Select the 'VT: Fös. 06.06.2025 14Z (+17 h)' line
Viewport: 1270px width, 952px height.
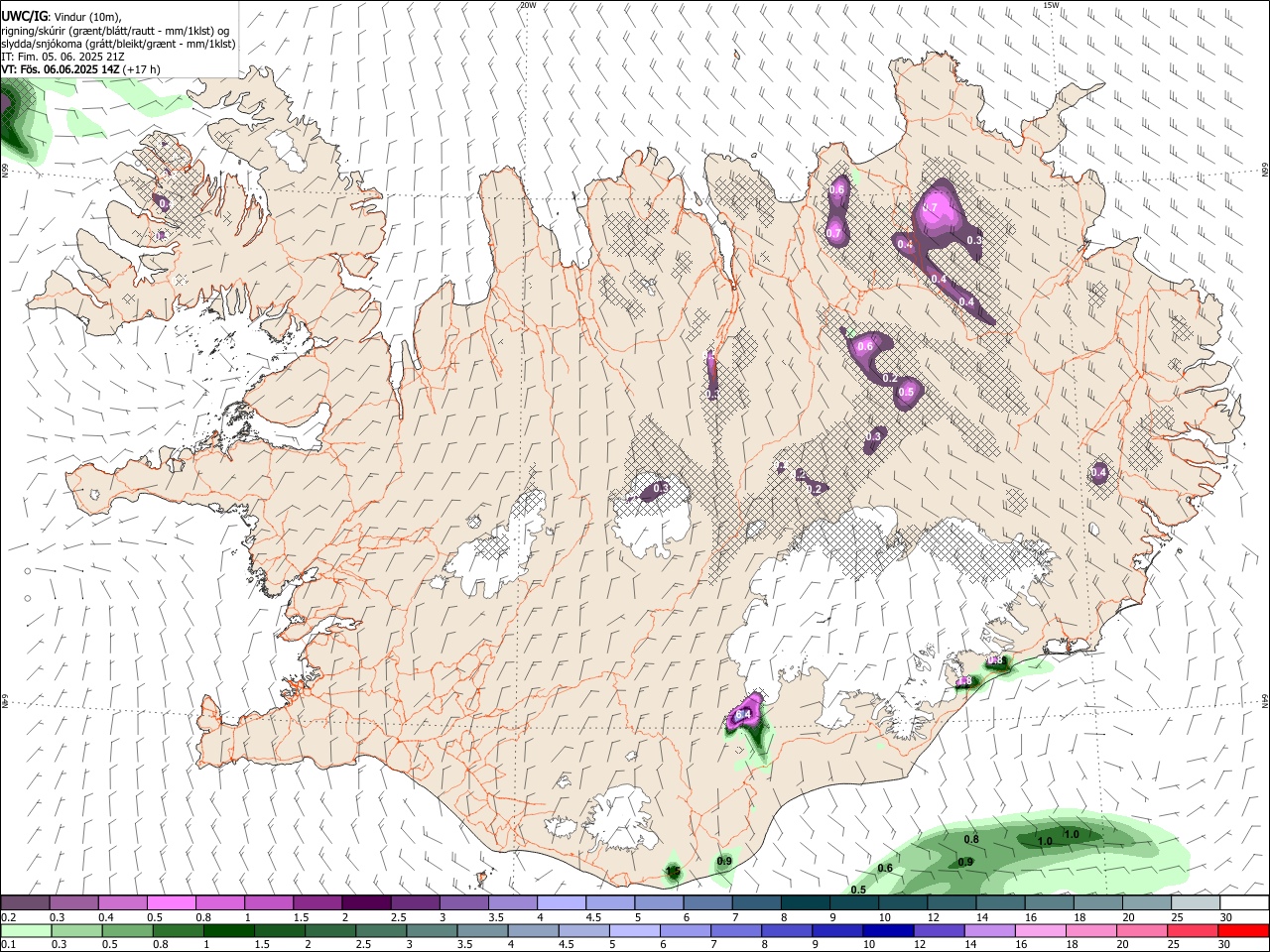point(81,69)
